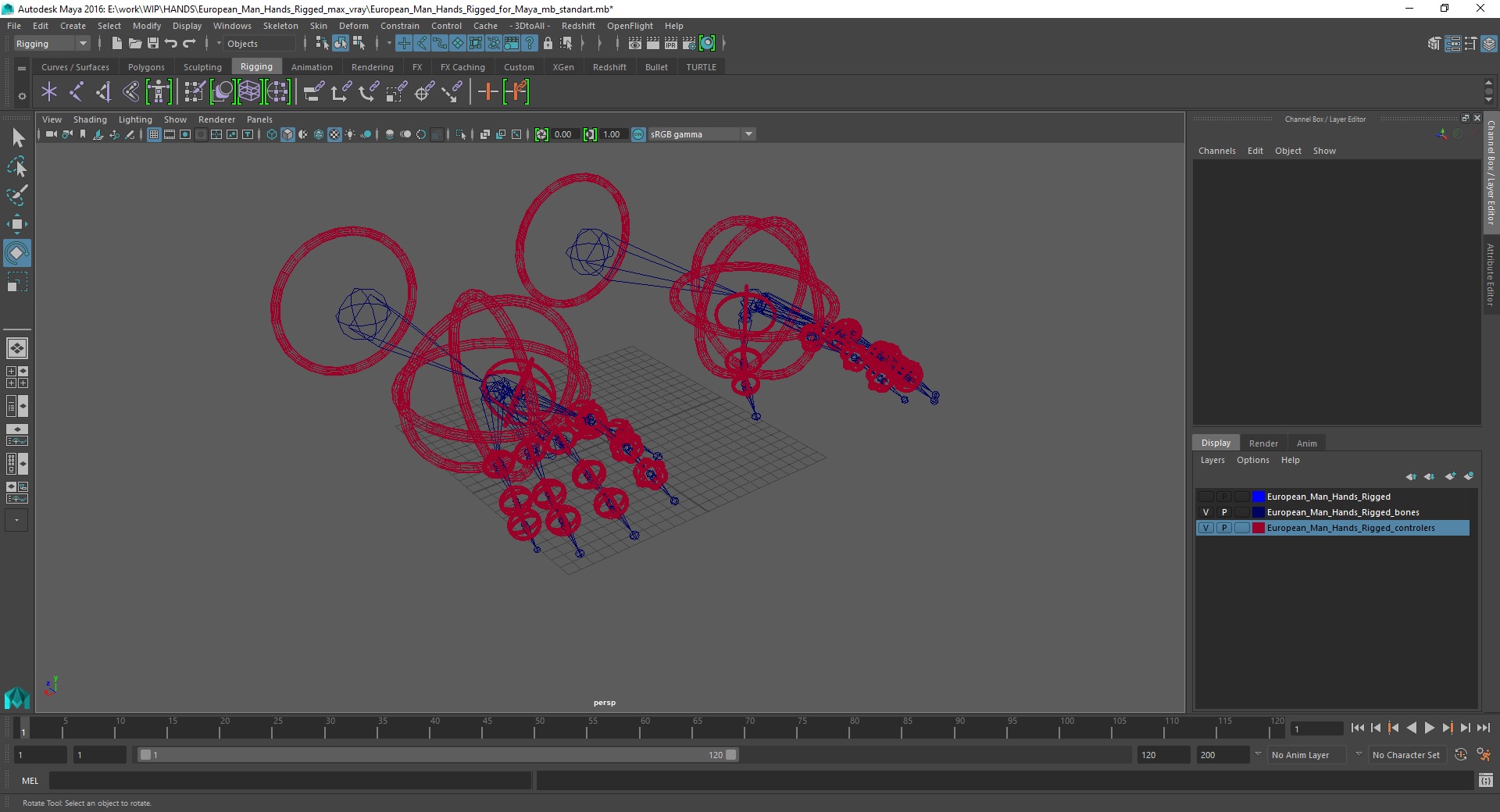The height and width of the screenshot is (812, 1500).
Task: Click the Create Locator shelf icon
Action: 49,92
